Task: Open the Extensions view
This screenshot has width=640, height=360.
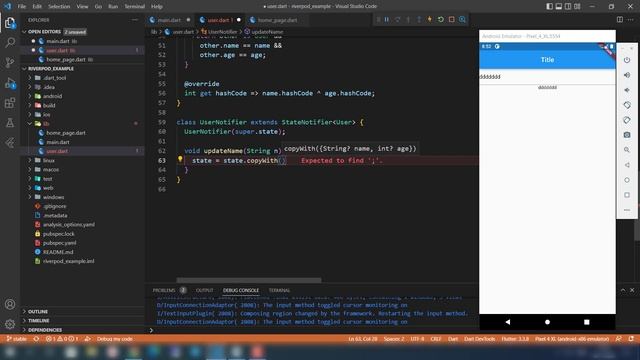Action: pos(10,103)
